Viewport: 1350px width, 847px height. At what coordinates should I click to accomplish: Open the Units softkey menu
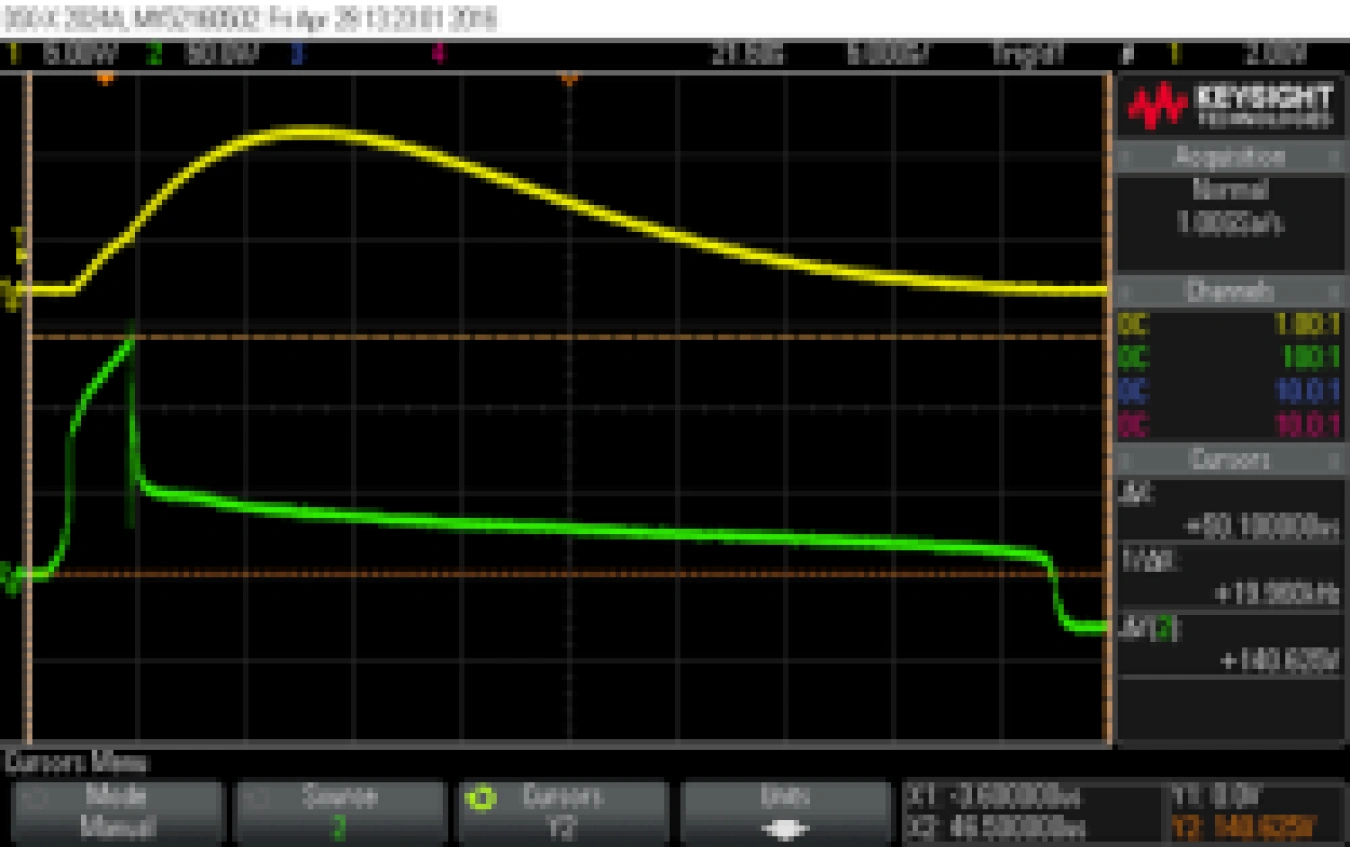tap(784, 812)
